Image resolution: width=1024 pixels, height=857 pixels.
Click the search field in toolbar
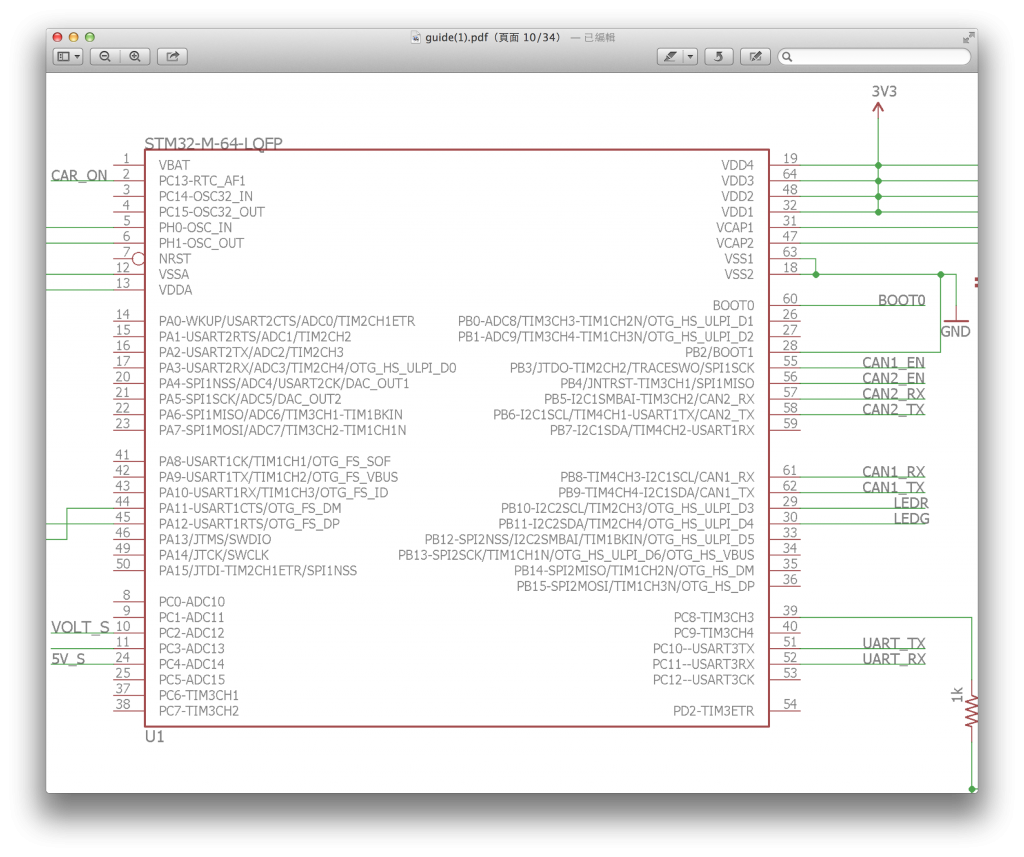coord(874,57)
